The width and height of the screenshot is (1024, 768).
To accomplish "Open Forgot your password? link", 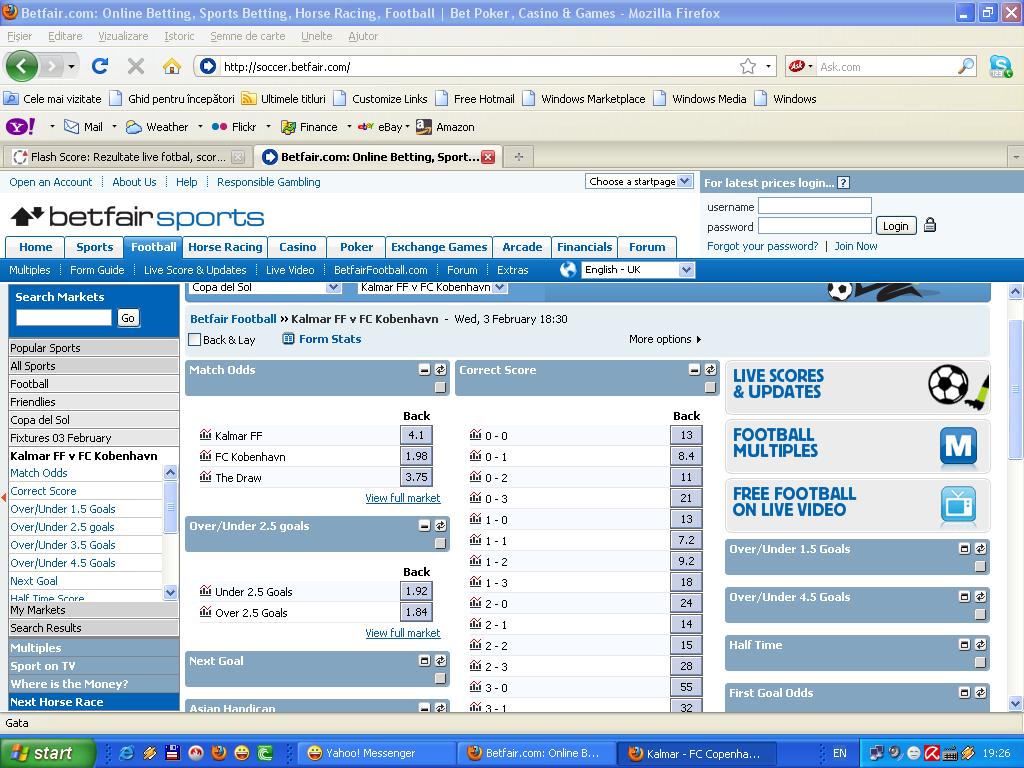I will point(762,246).
